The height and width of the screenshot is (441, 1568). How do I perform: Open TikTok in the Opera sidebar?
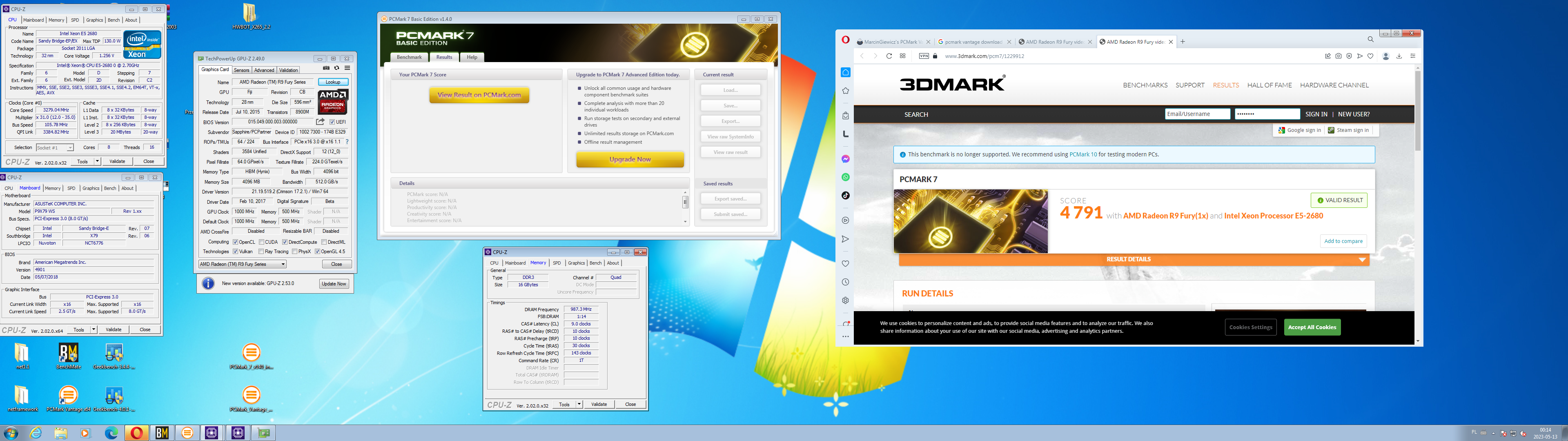pos(846,196)
